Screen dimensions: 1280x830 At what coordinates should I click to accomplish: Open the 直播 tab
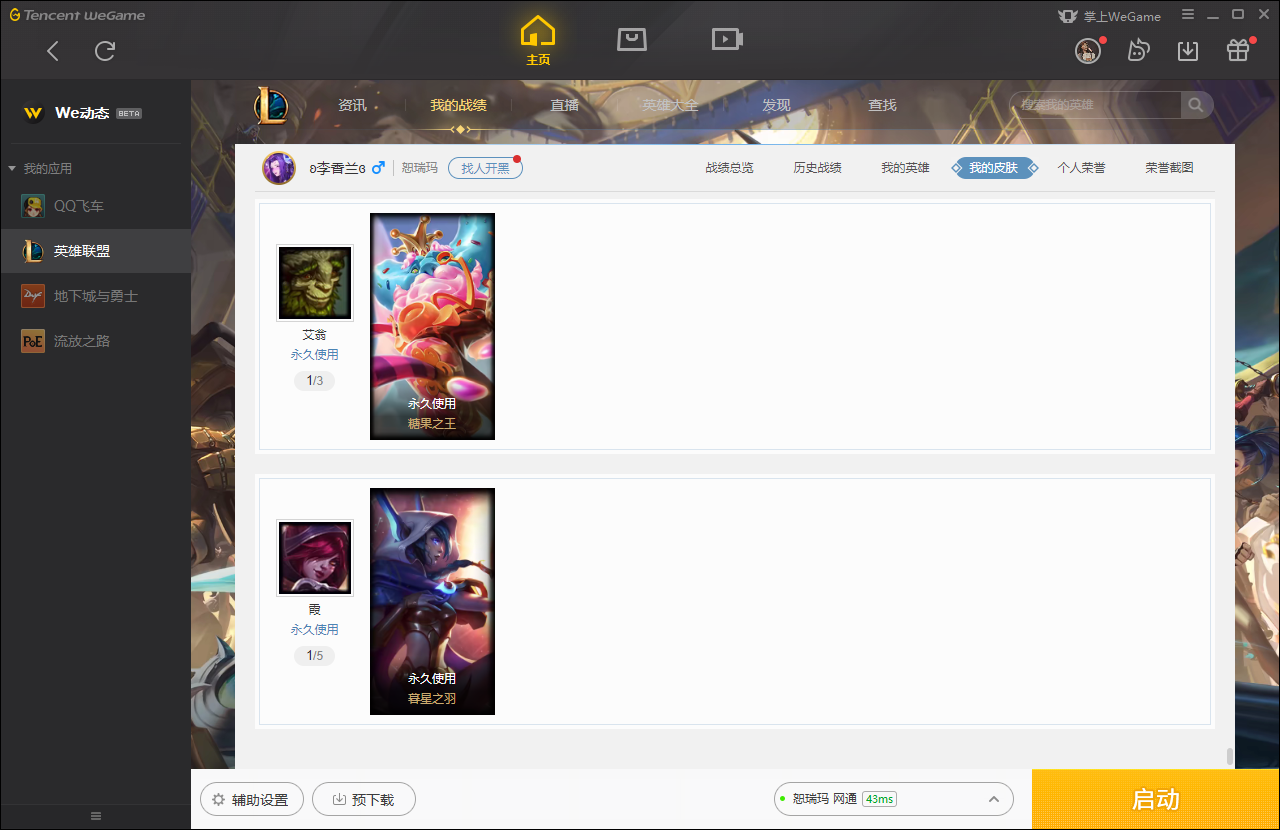pos(565,105)
